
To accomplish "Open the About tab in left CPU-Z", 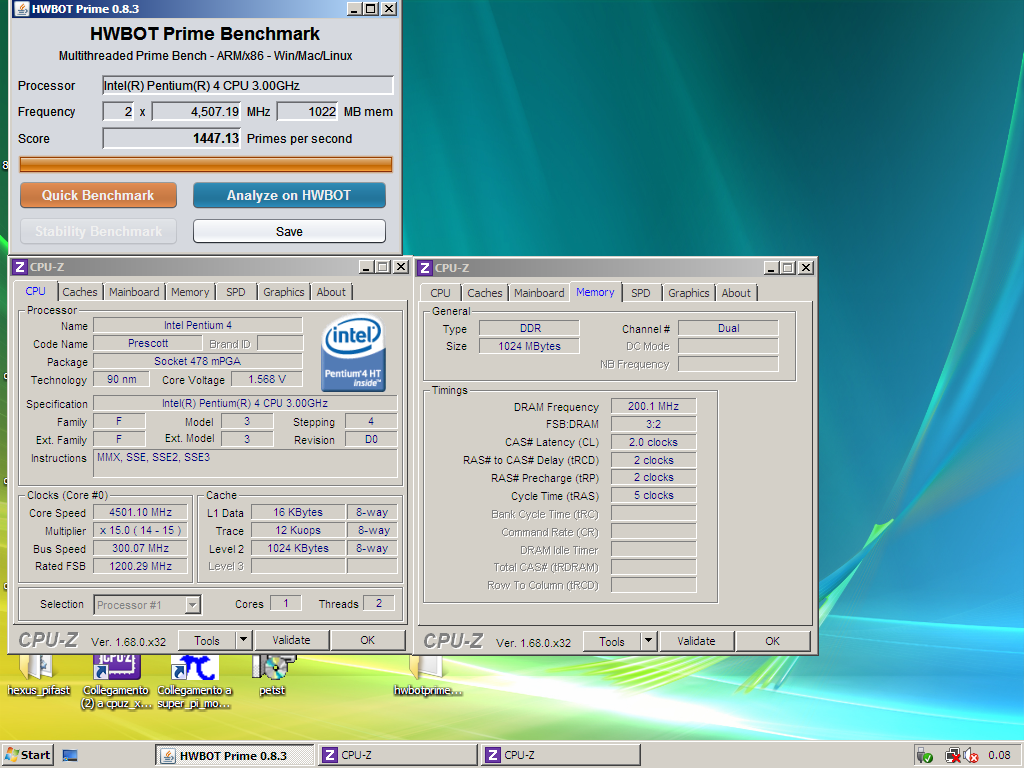I will (x=331, y=292).
